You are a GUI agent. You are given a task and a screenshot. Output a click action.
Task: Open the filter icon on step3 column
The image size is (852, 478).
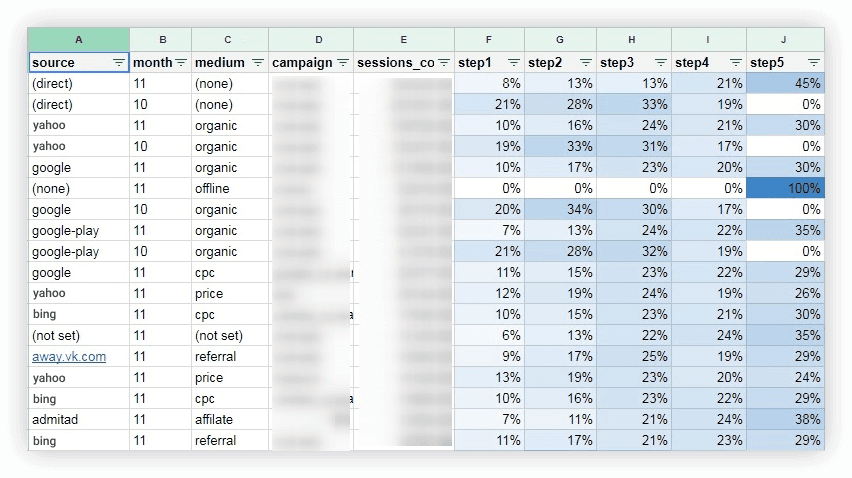point(661,63)
